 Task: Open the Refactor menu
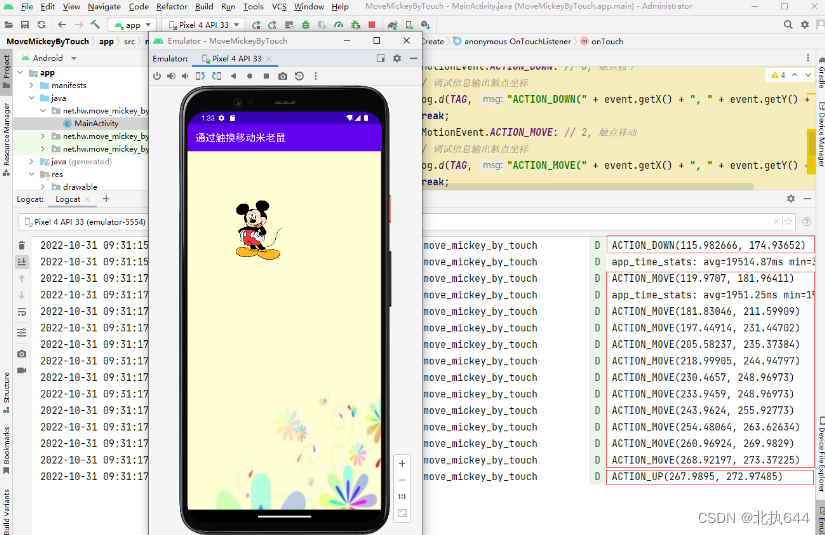point(172,6)
